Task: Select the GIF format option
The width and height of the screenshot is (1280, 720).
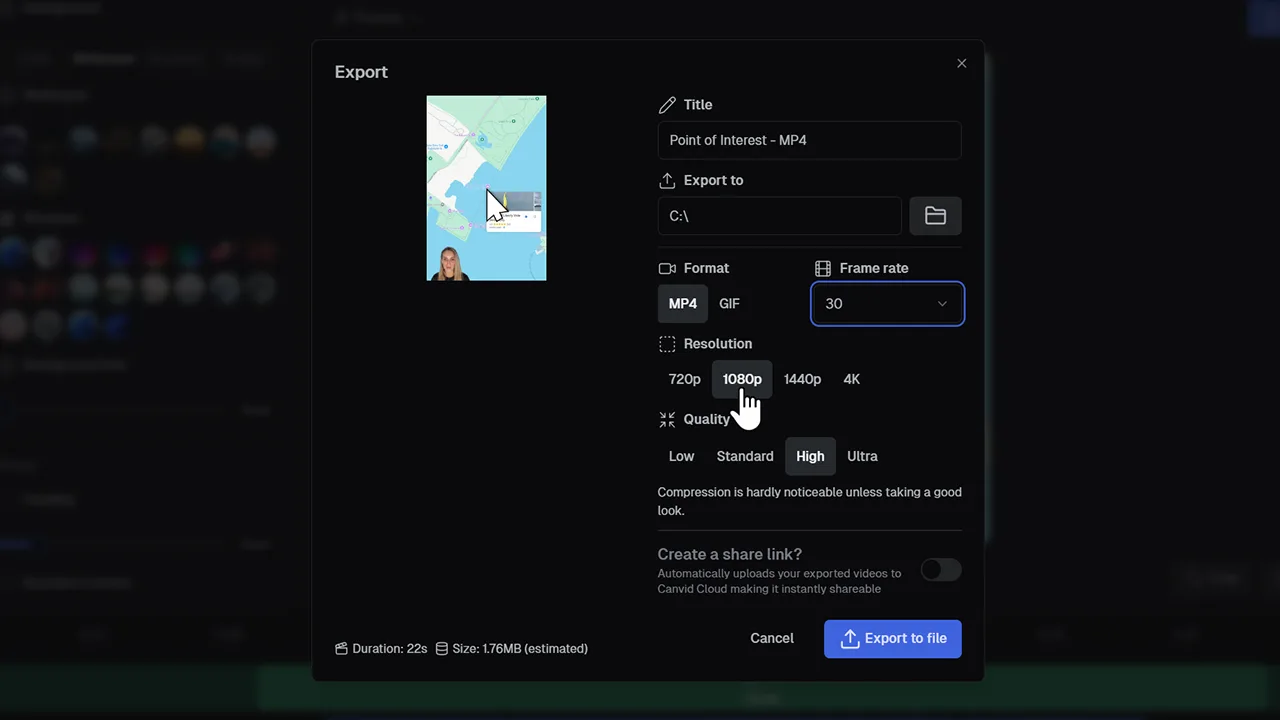Action: click(729, 303)
